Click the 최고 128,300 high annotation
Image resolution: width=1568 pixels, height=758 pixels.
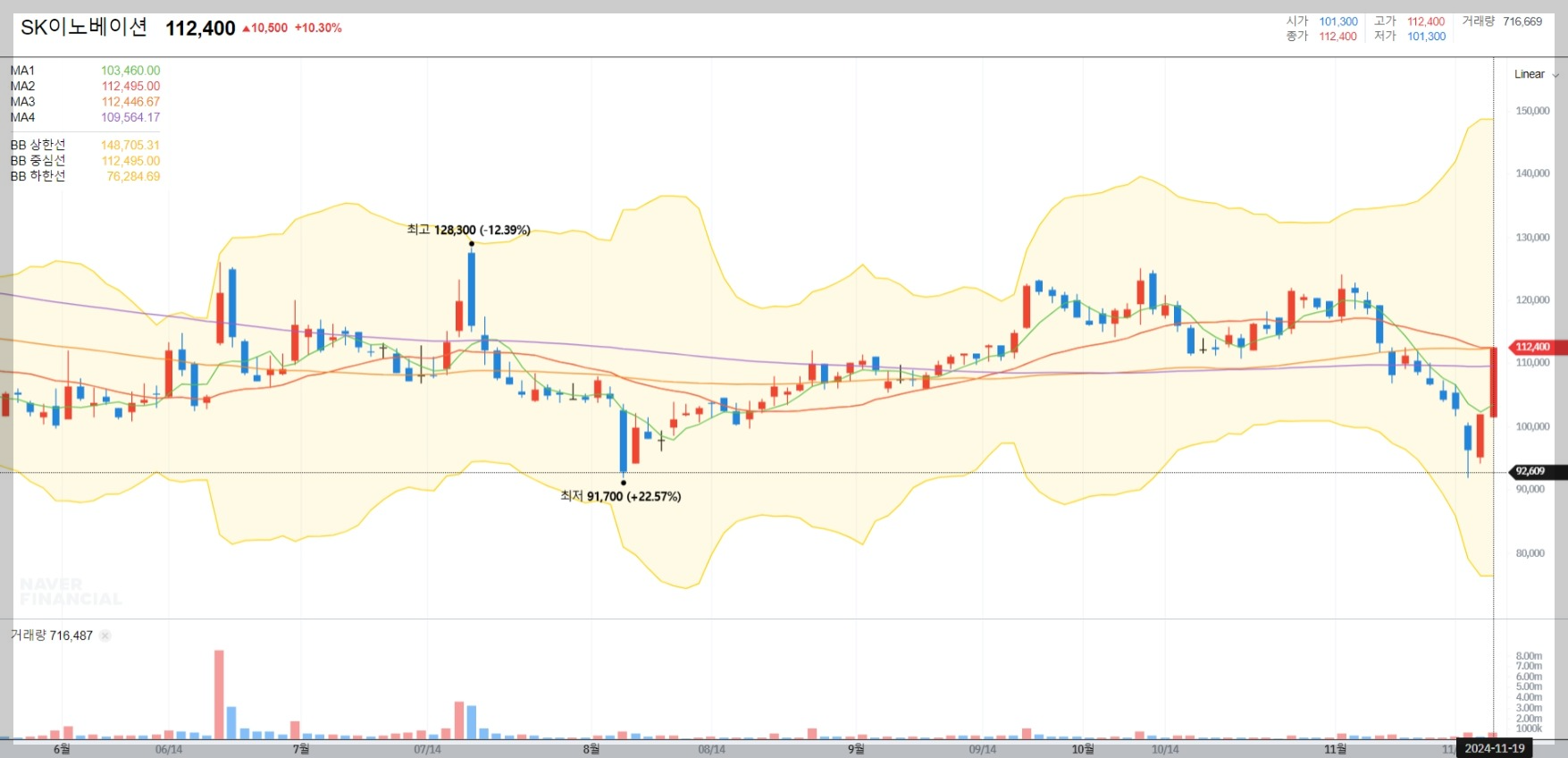coord(468,230)
